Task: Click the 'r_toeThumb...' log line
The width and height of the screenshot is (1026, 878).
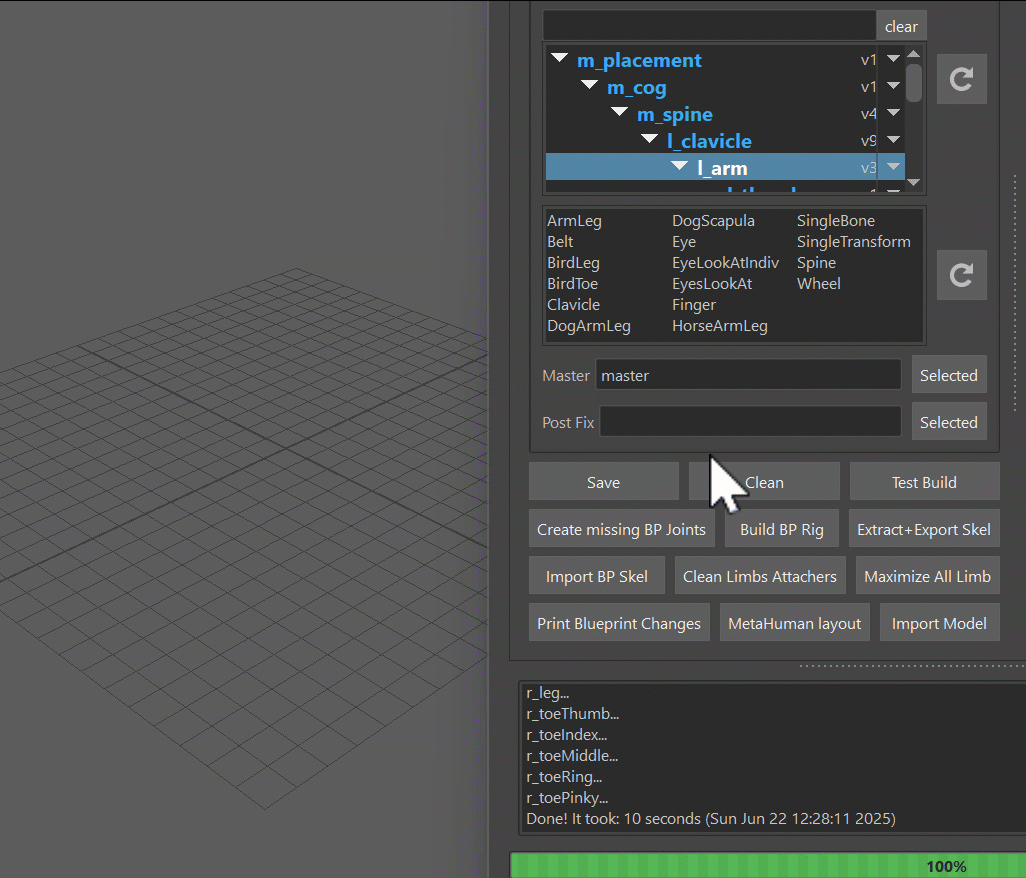Action: 573,714
